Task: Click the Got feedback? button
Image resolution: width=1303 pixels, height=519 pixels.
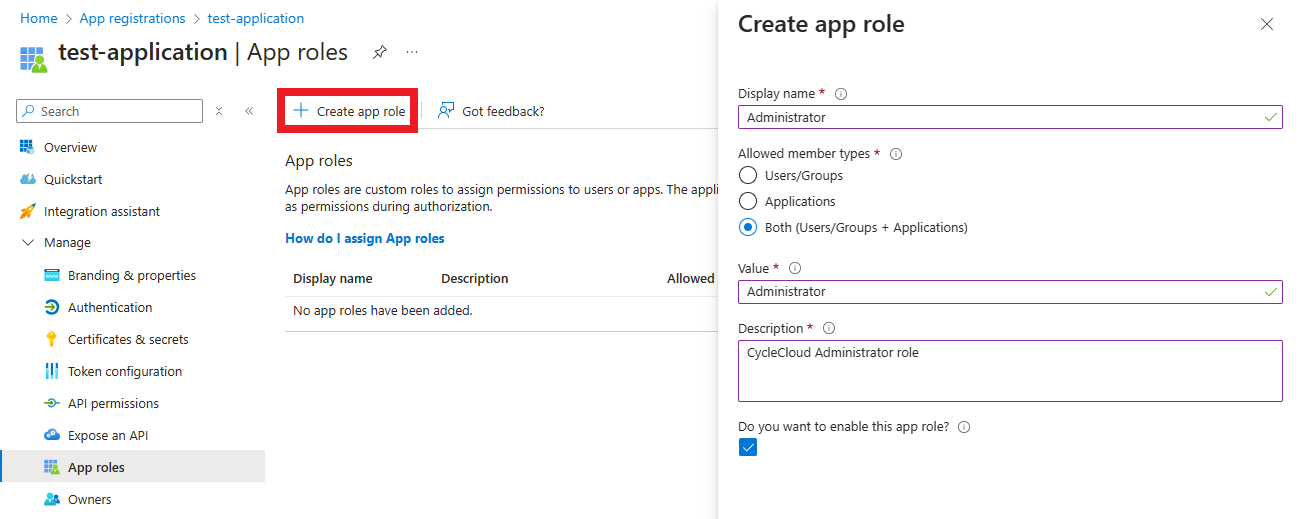Action: (x=491, y=111)
